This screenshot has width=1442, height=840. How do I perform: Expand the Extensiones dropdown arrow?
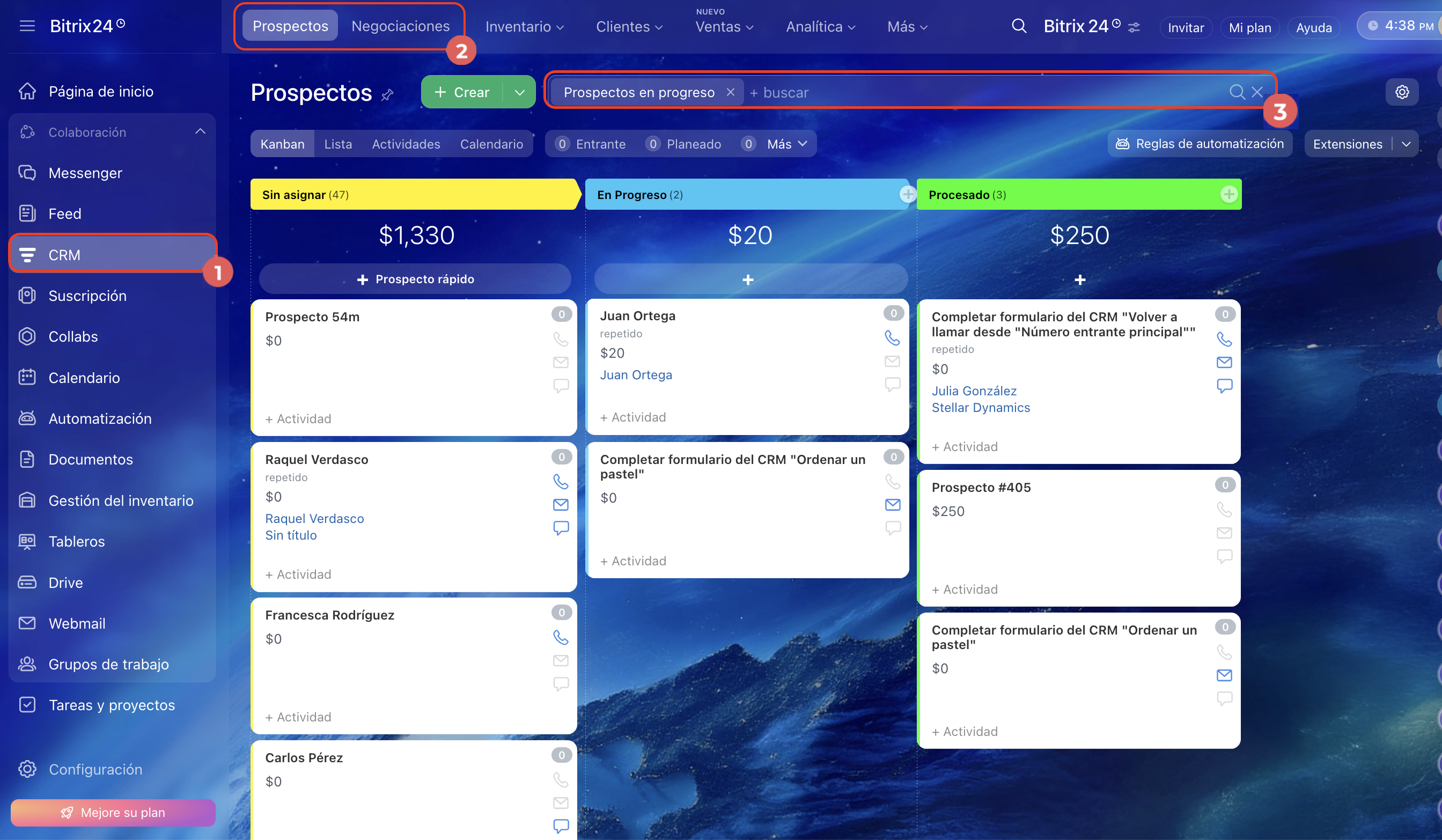point(1406,144)
